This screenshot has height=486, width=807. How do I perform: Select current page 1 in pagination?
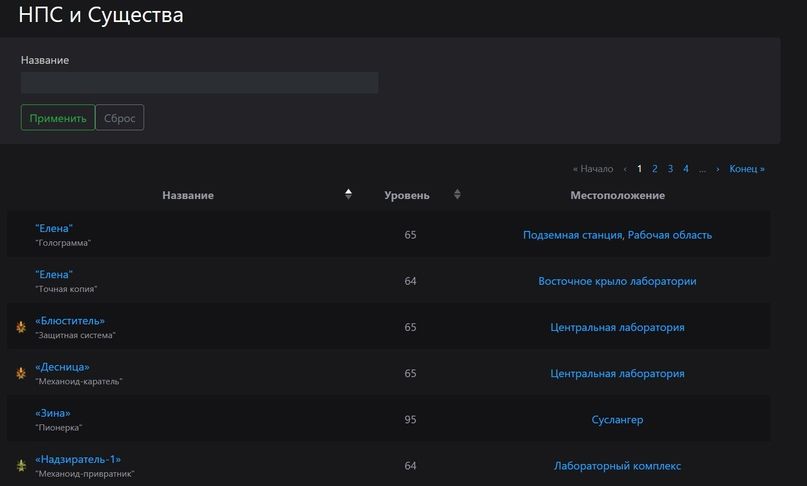(x=639, y=168)
